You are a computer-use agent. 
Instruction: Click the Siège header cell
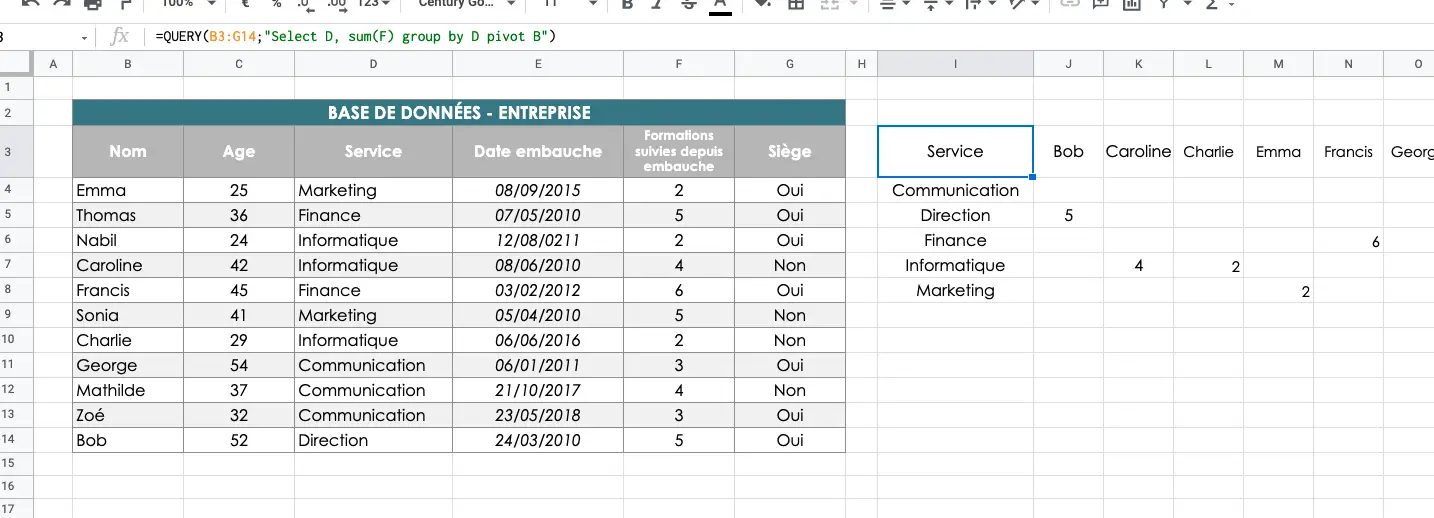click(790, 152)
